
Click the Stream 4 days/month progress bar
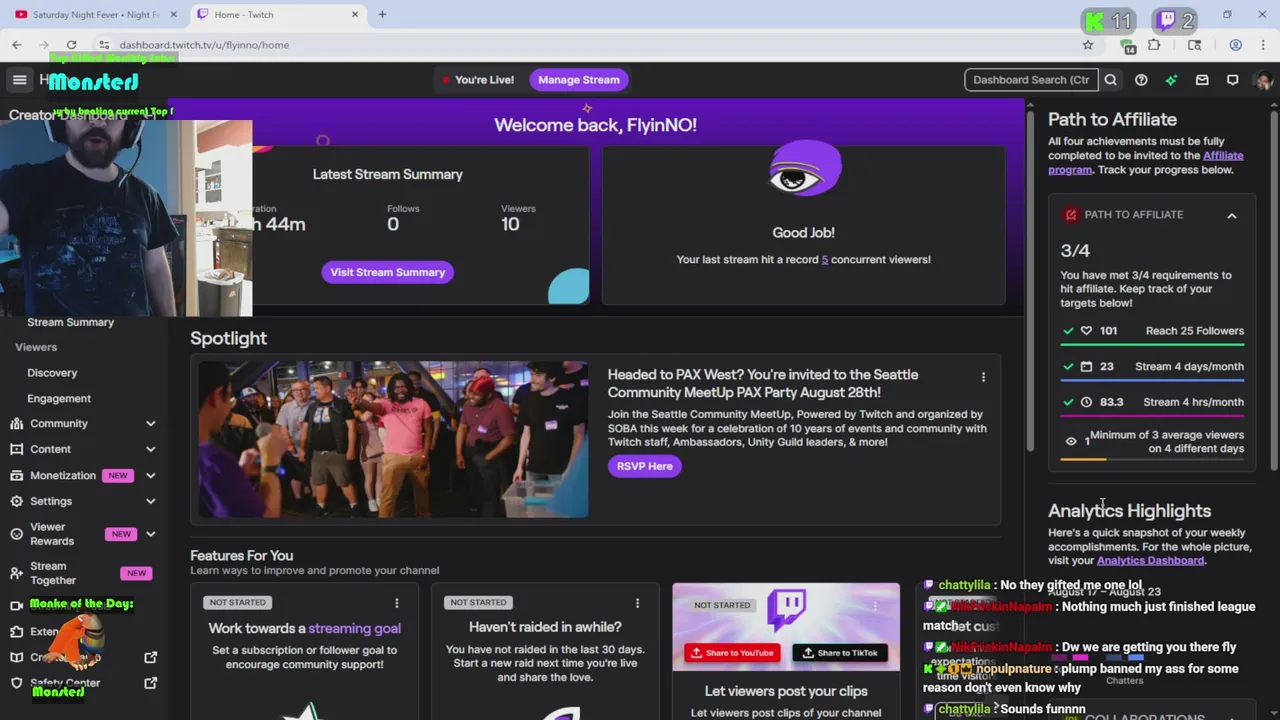click(1152, 380)
